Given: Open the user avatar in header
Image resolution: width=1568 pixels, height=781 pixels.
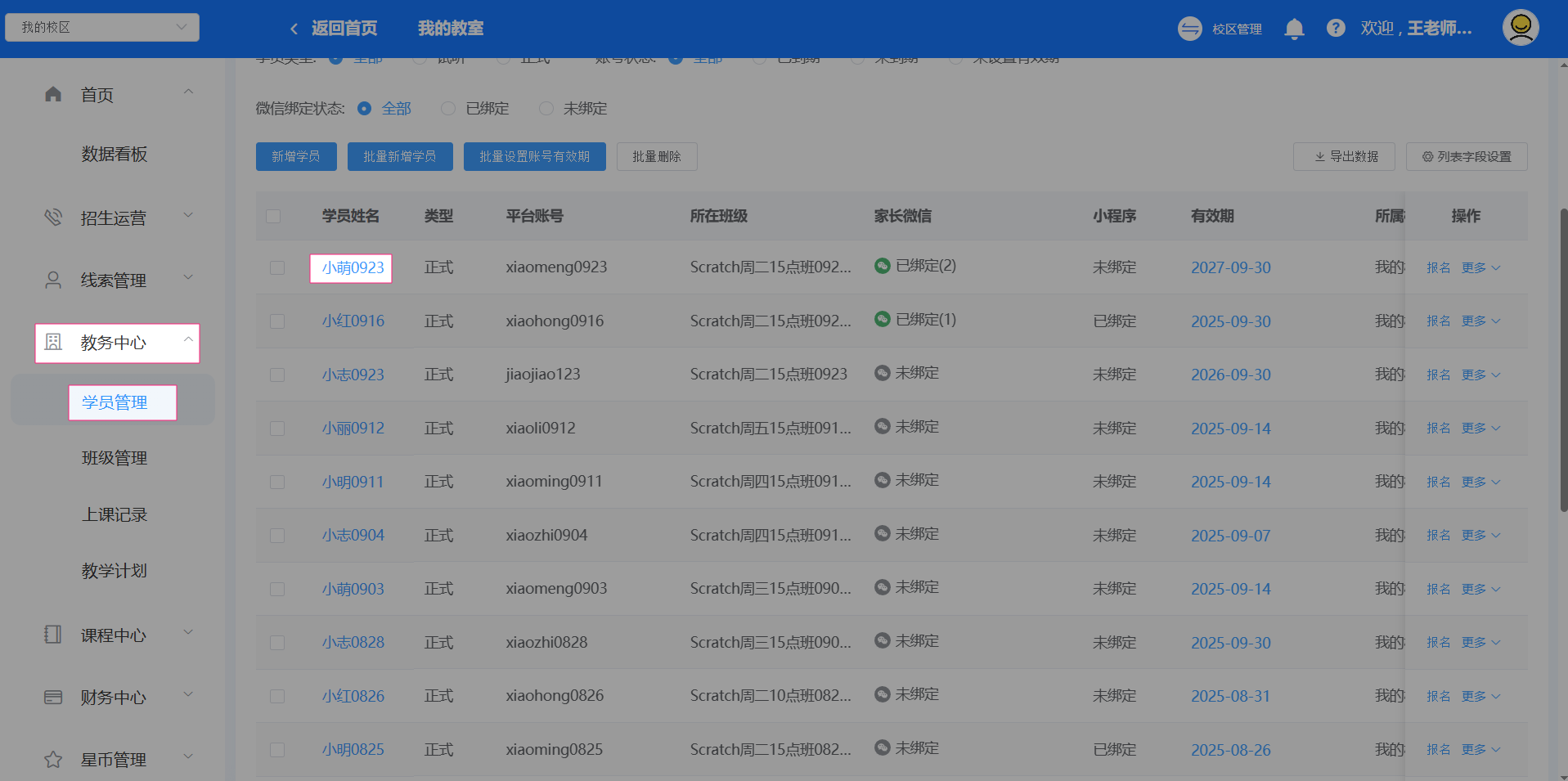Looking at the screenshot, I should 1520,28.
